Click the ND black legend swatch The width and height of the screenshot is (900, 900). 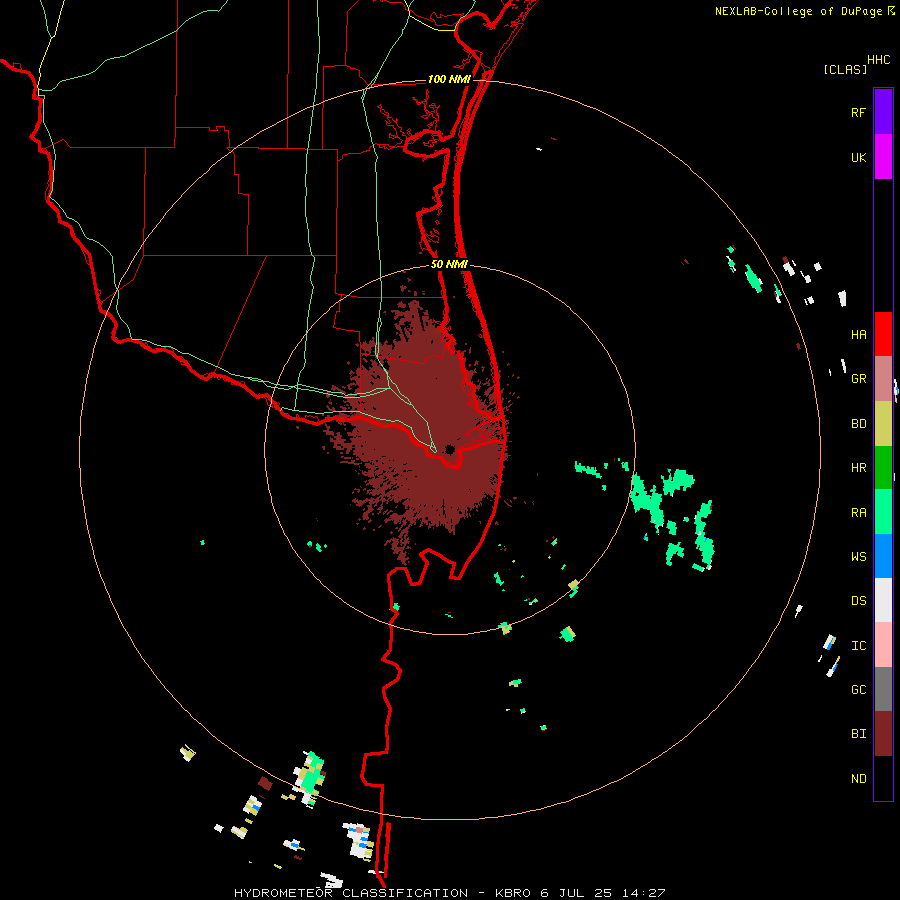[x=883, y=778]
